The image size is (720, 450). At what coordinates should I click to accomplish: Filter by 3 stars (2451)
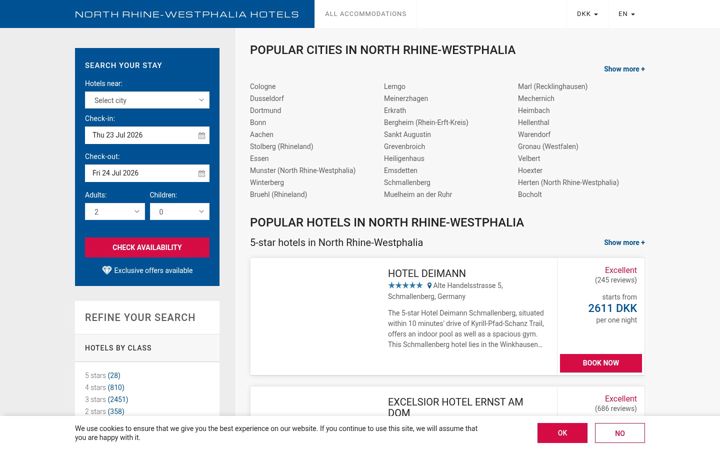click(x=107, y=399)
